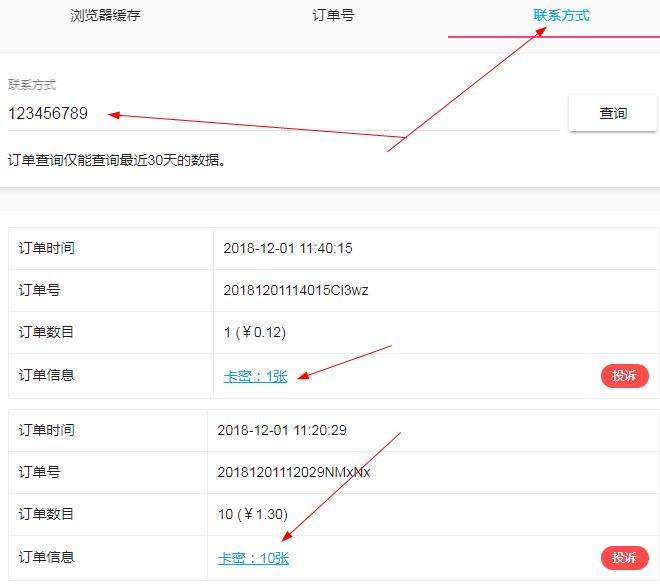Select the 联系方式 tab
Viewport: 660px width, 588px height.
(561, 16)
